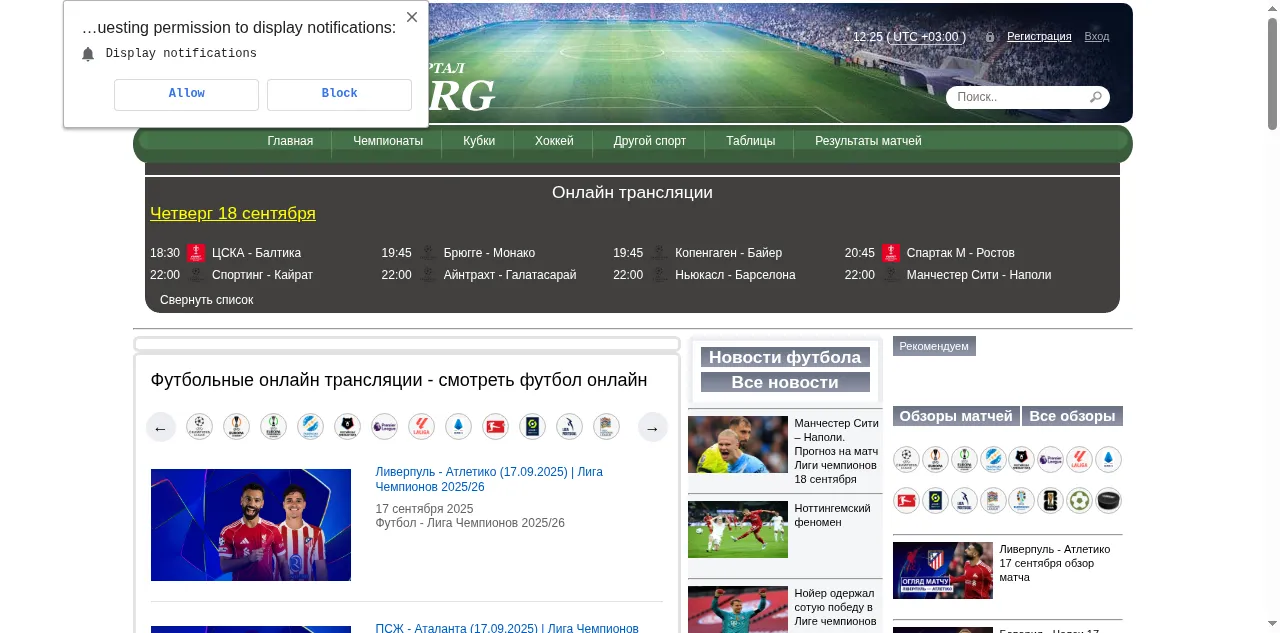Select Serie A icon in broadcasts carousel

(x=458, y=427)
